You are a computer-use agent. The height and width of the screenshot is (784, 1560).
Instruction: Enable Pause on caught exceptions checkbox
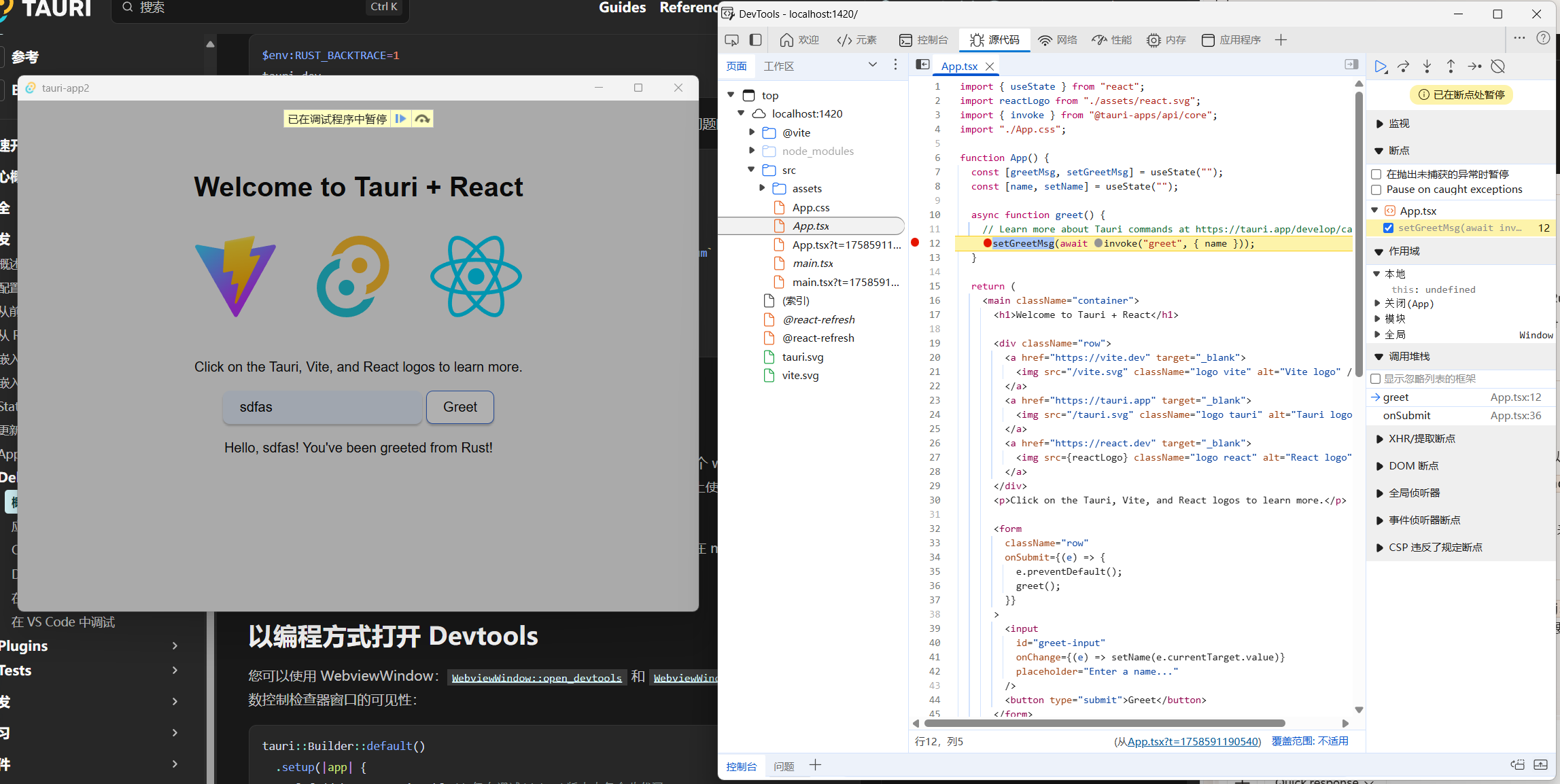(x=1376, y=190)
